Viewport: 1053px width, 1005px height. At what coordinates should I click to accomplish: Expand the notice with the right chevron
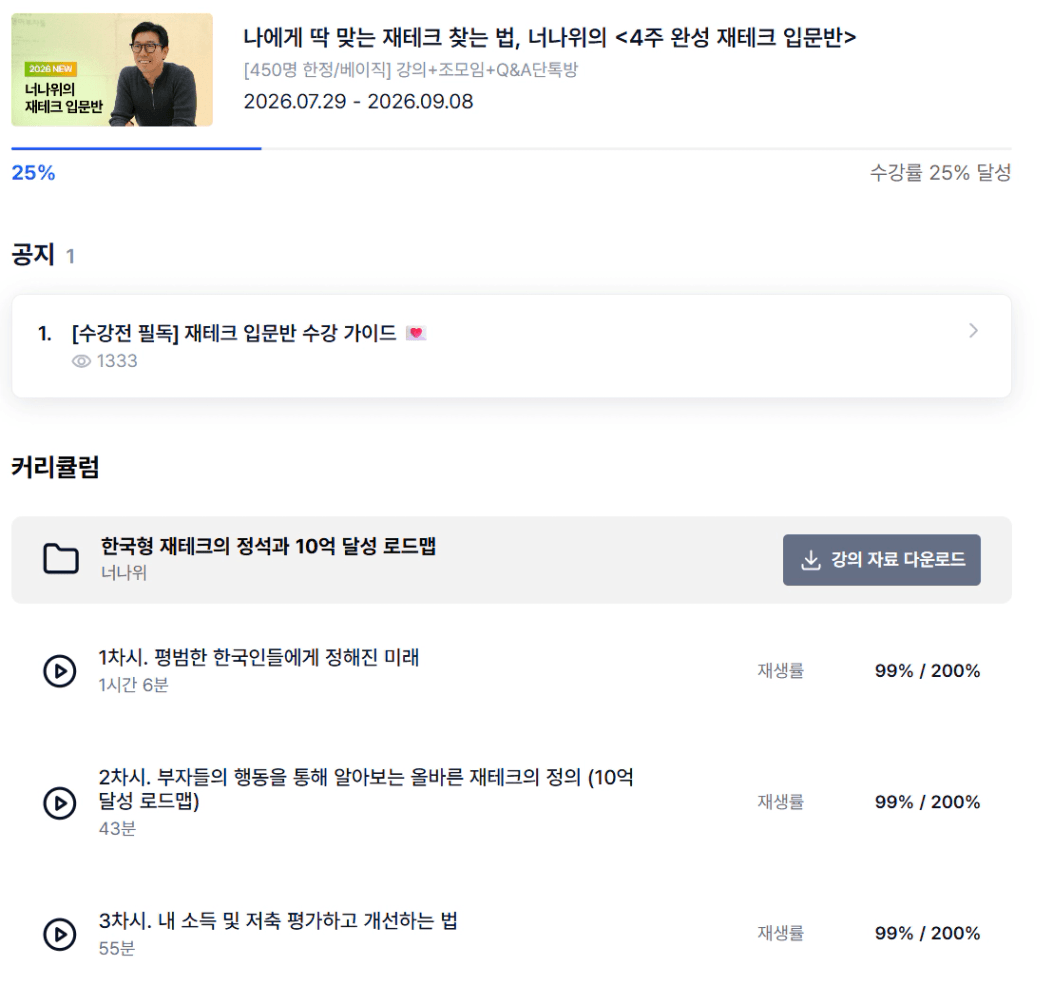pos(973,330)
